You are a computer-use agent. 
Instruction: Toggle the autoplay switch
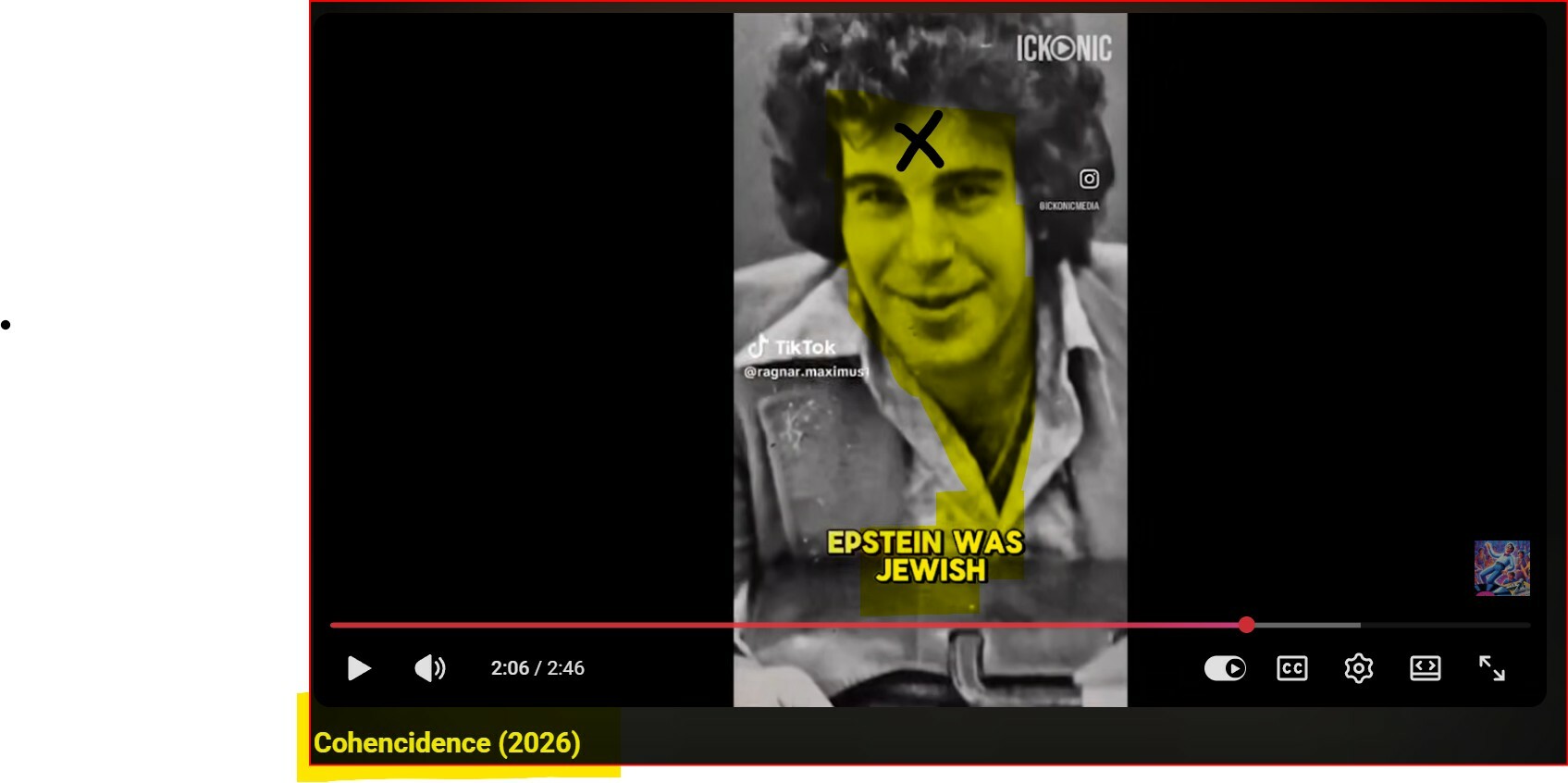coord(1225,668)
